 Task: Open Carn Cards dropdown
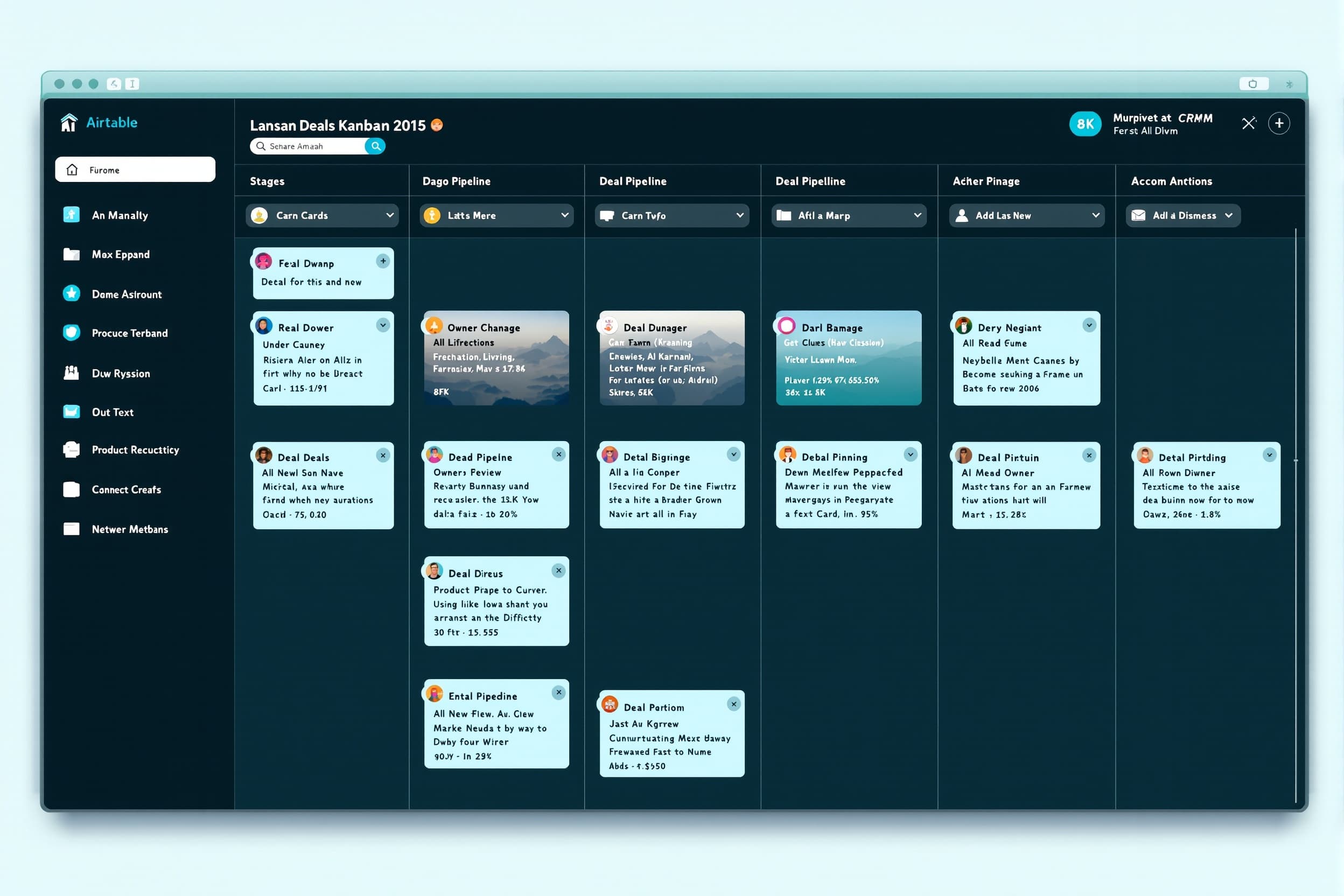323,215
